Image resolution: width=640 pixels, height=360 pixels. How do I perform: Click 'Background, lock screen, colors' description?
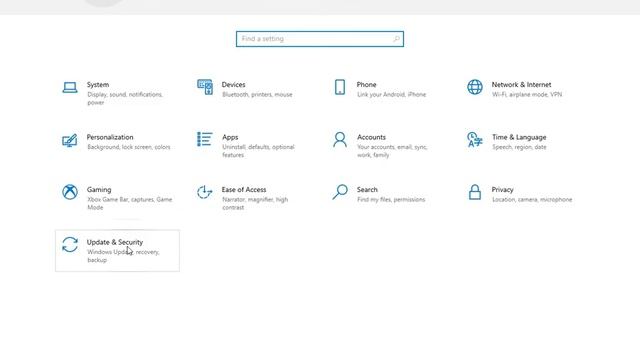[x=129, y=147]
